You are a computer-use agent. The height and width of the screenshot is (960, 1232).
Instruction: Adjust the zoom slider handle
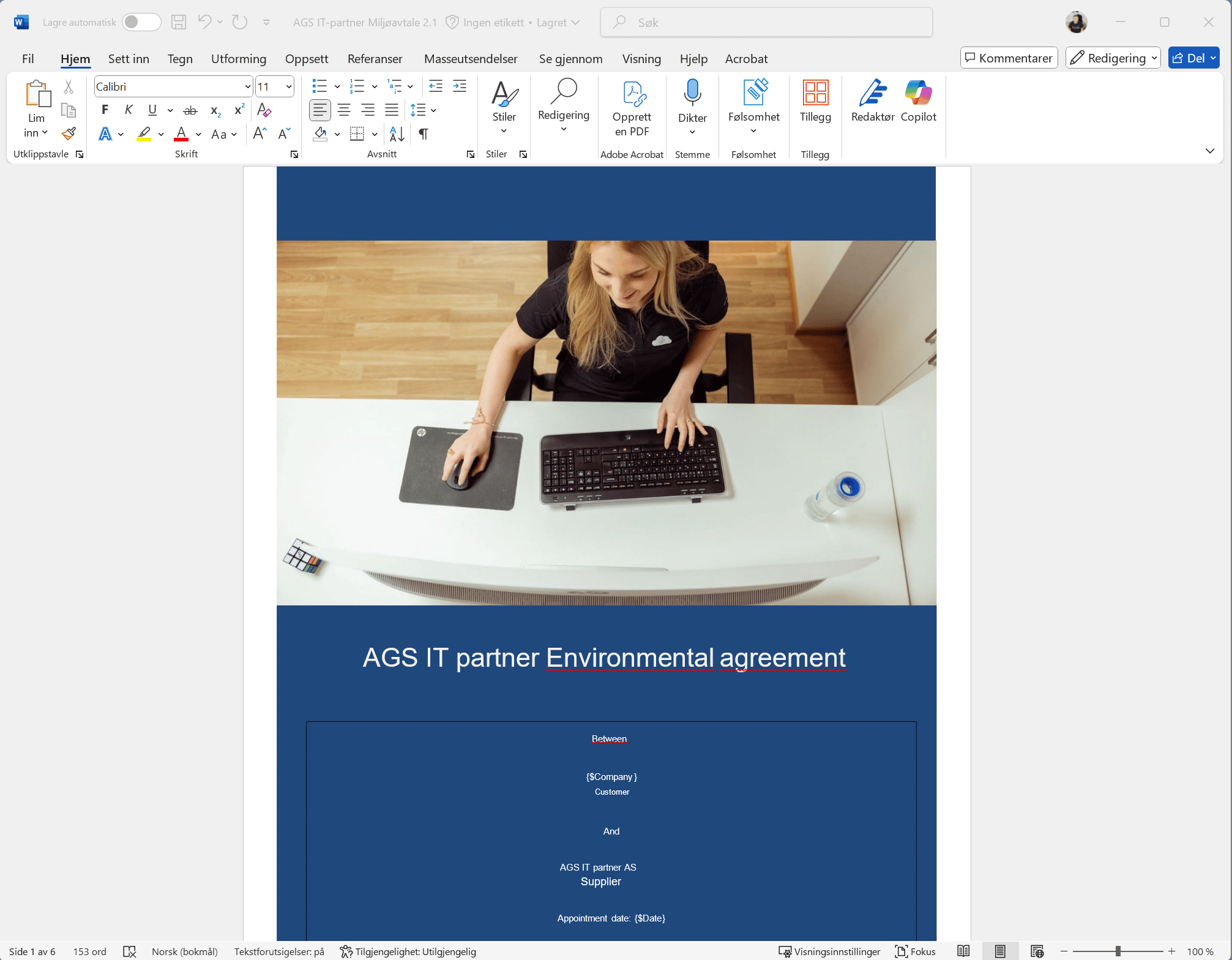tap(1118, 951)
